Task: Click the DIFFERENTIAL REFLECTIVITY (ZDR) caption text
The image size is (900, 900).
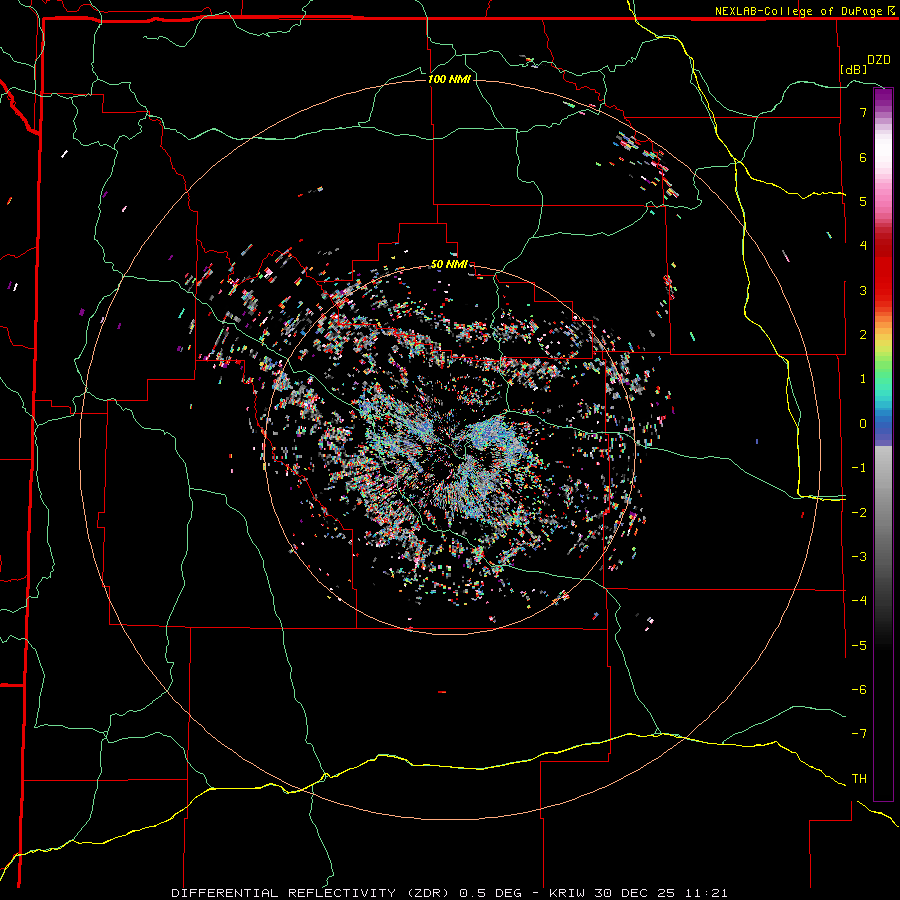Action: pos(313,893)
